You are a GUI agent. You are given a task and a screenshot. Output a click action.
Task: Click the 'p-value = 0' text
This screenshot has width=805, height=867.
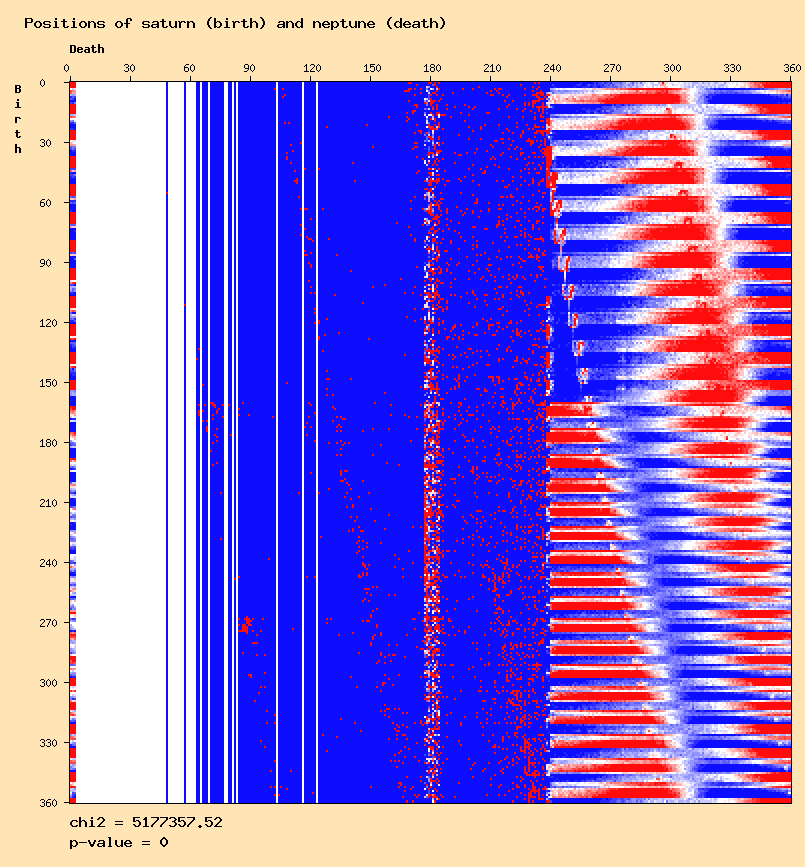[x=119, y=843]
